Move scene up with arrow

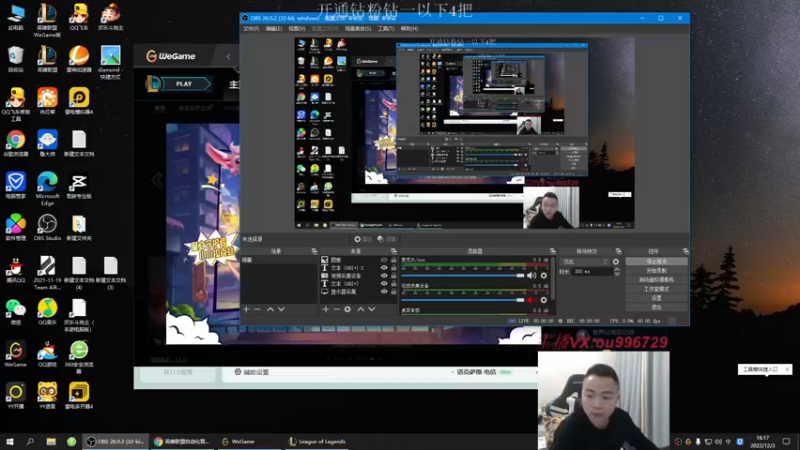[270, 309]
